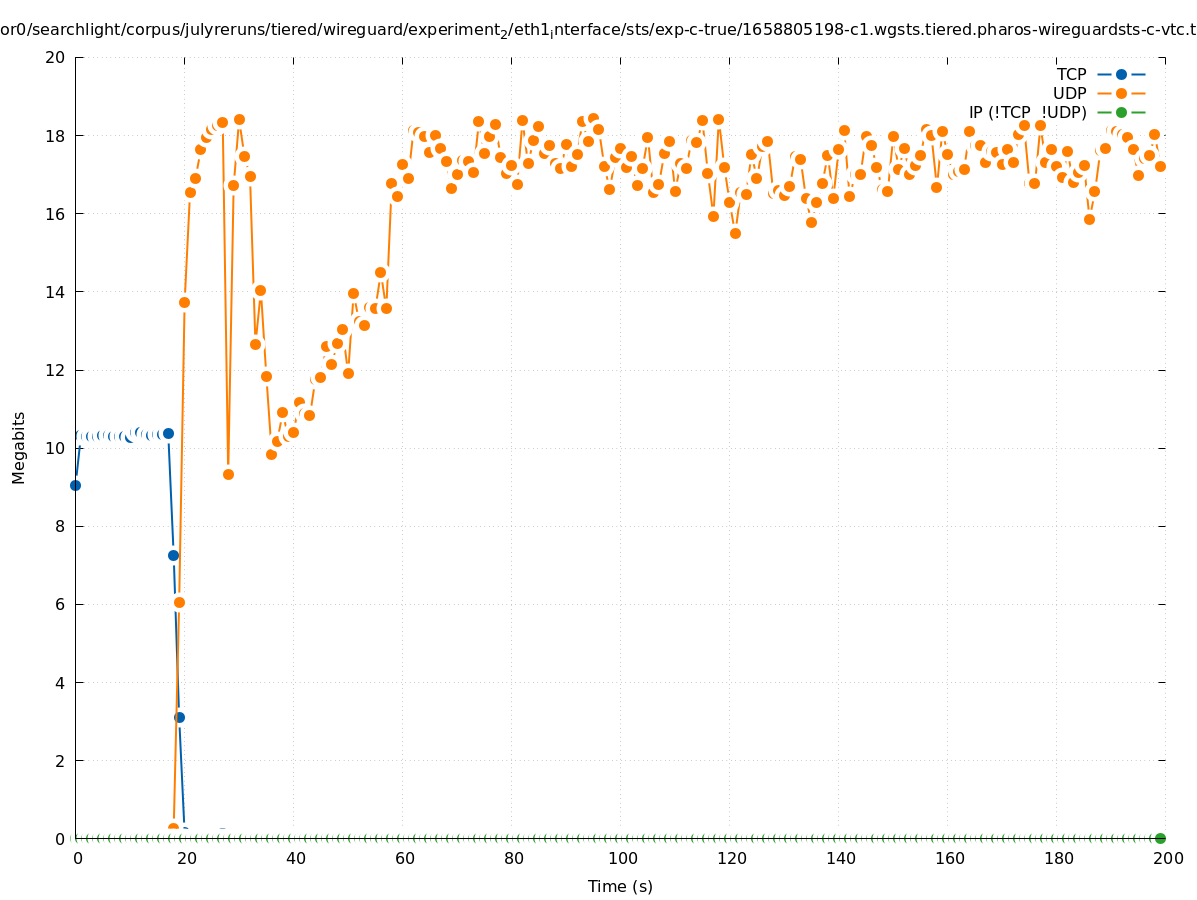Click UDP dip point near 9 Megabits
1197x900 pixels.
tap(228, 474)
